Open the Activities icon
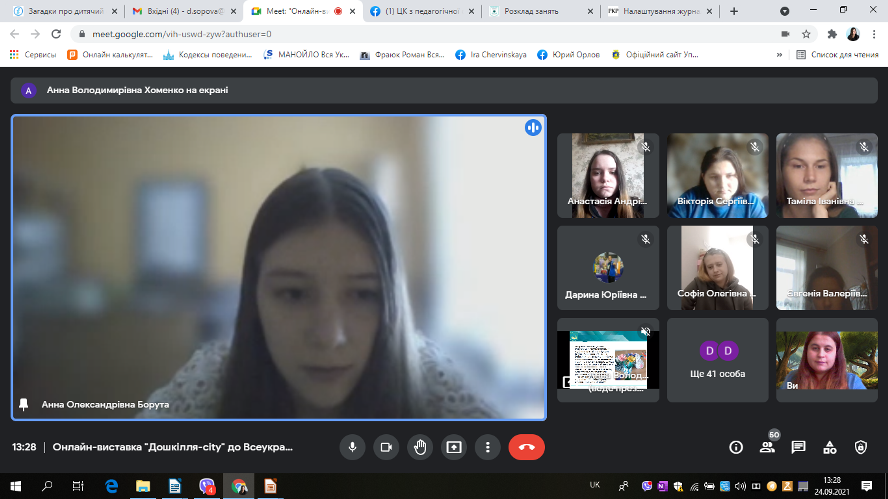 (830, 447)
